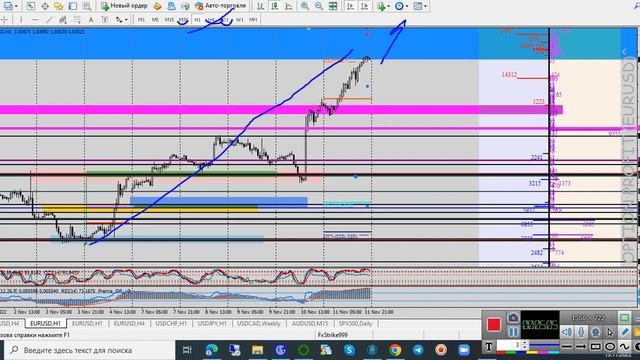
Task: Select the text A tool
Action: coord(91,20)
